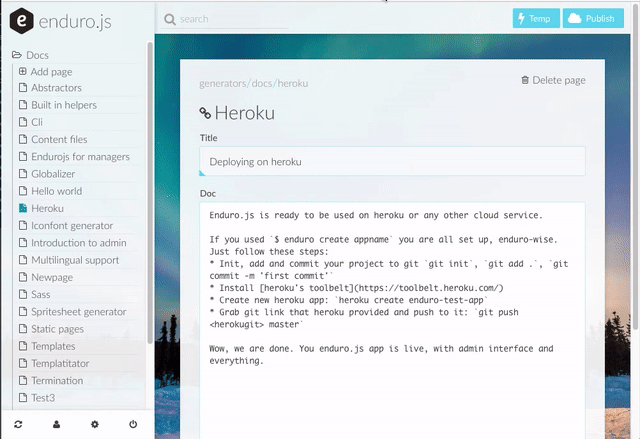Click the file icon beside Globalizer
The image size is (640, 439).
[23, 173]
